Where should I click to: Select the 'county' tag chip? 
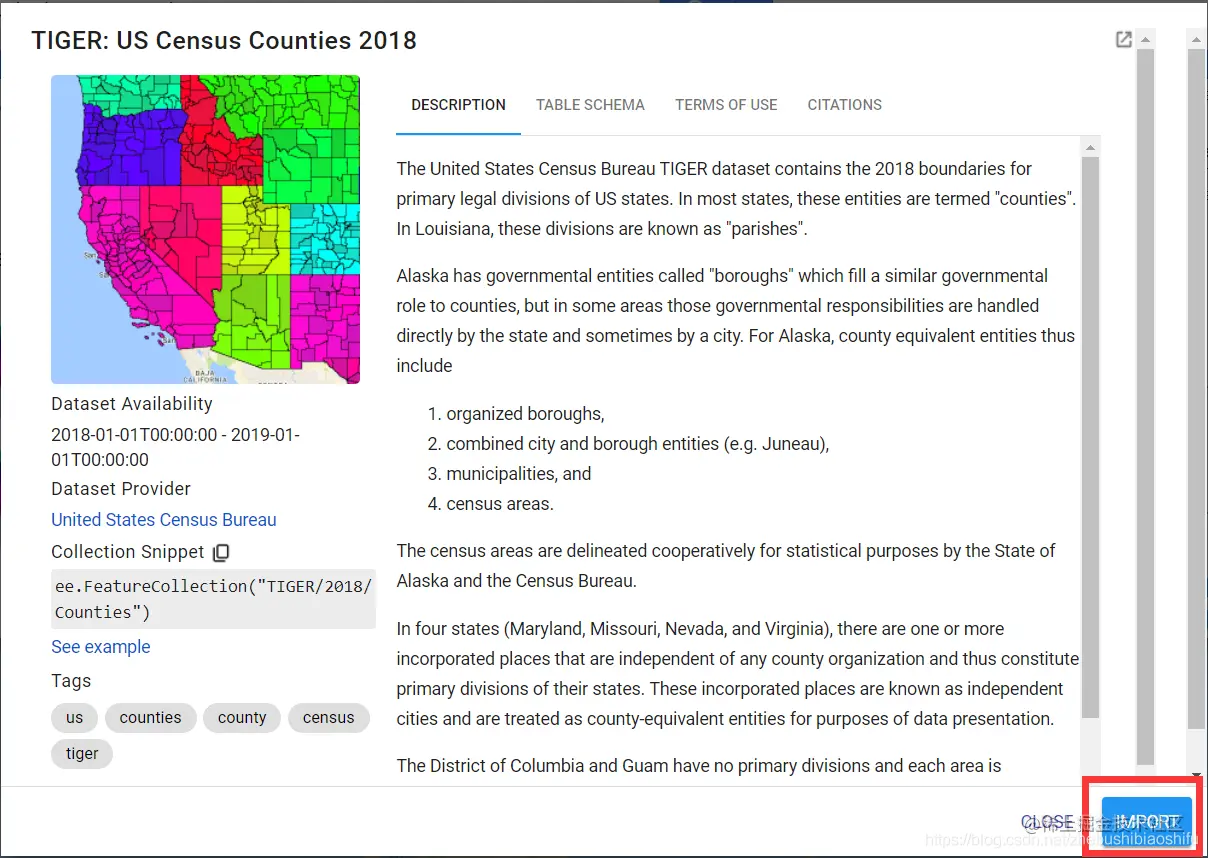point(242,718)
